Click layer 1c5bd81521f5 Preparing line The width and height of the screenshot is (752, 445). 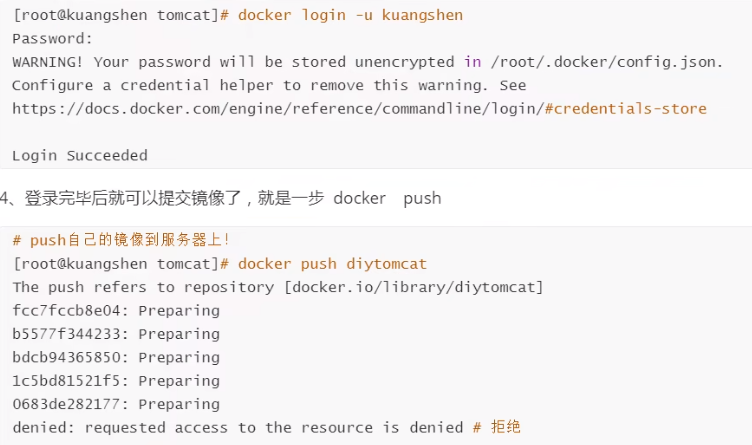[116, 381]
